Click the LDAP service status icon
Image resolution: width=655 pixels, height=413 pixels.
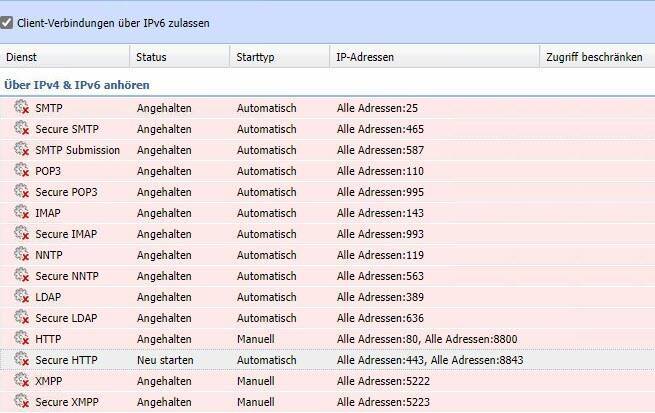tap(21, 296)
